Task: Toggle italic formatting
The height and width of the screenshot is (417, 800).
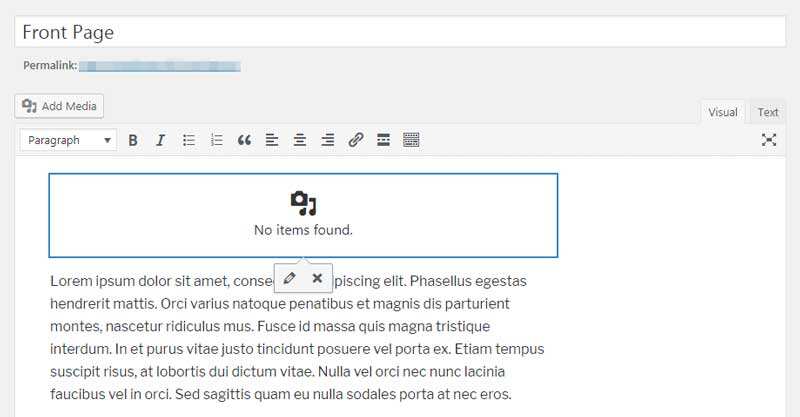Action: (x=161, y=140)
